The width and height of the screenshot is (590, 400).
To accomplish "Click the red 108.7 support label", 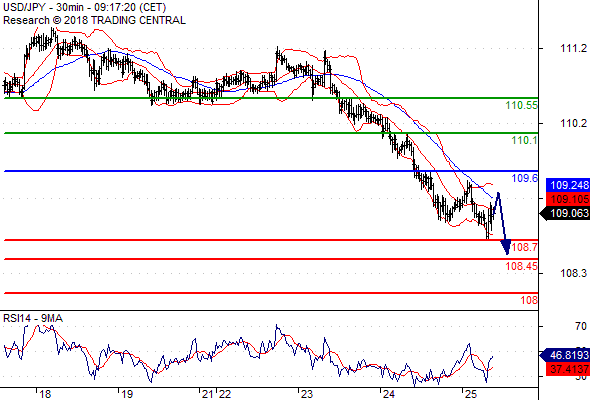I will click(525, 247).
